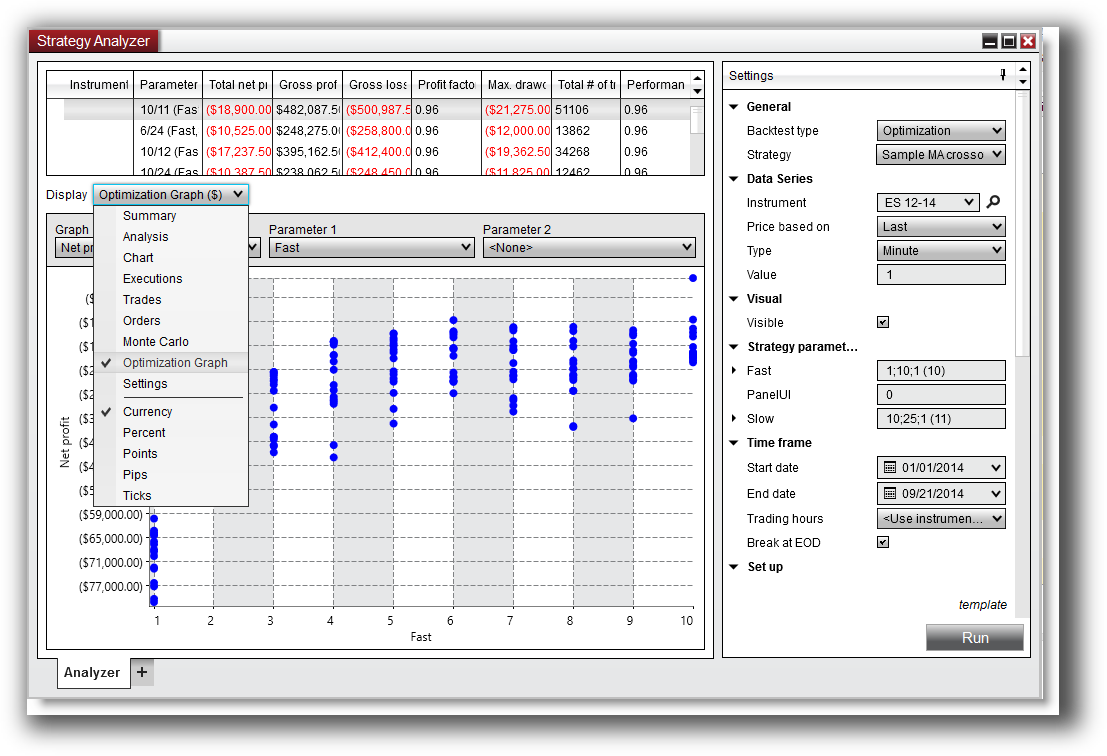Expand the Slow strategy parameter
The height and width of the screenshot is (756, 1107).
click(x=734, y=418)
